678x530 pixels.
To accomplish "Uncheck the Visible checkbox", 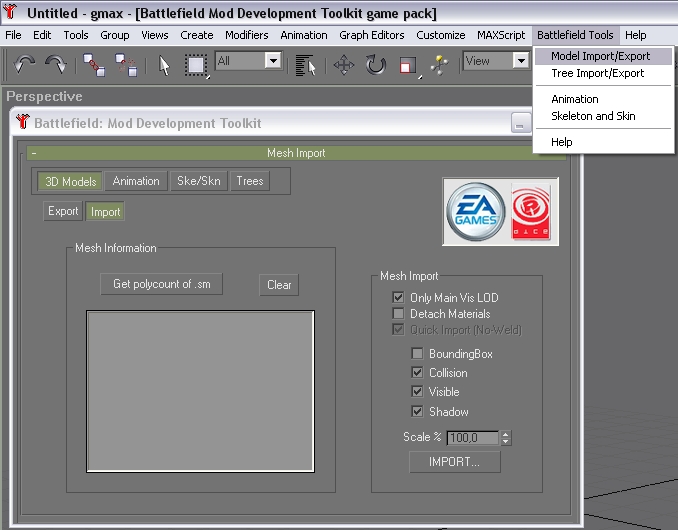I will pyautogui.click(x=417, y=392).
